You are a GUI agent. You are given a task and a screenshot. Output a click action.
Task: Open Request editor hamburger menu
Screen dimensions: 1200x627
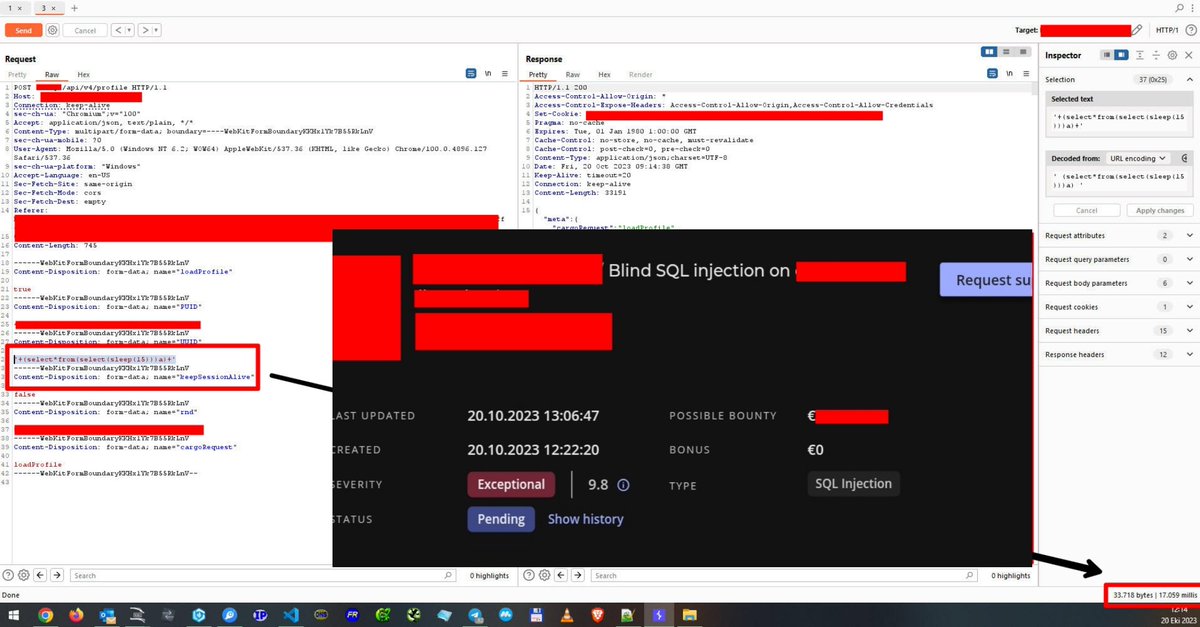[x=506, y=74]
